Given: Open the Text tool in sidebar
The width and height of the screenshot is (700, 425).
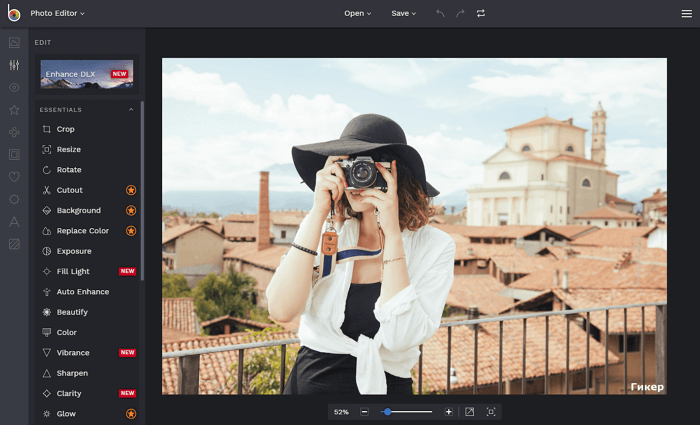Looking at the screenshot, I should coord(14,221).
